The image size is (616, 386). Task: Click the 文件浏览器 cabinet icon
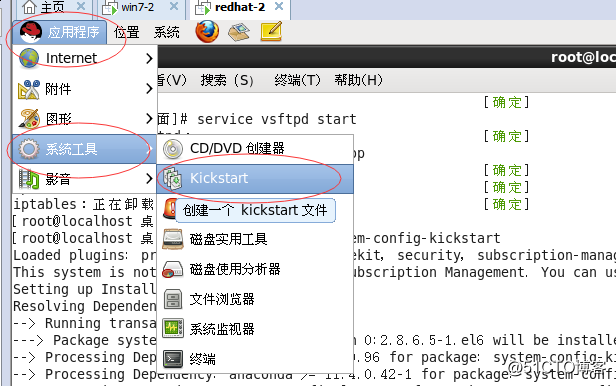point(173,300)
